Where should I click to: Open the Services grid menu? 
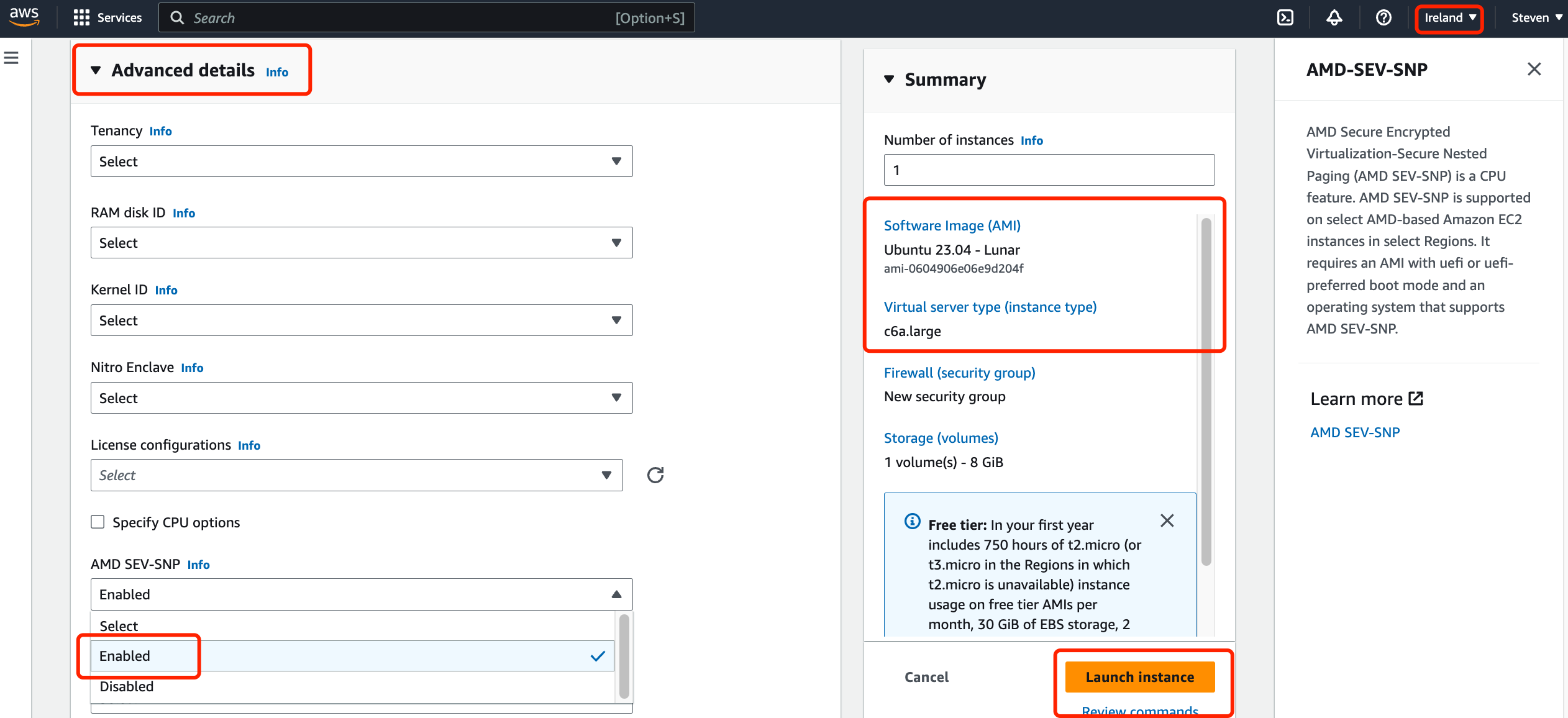pos(81,17)
